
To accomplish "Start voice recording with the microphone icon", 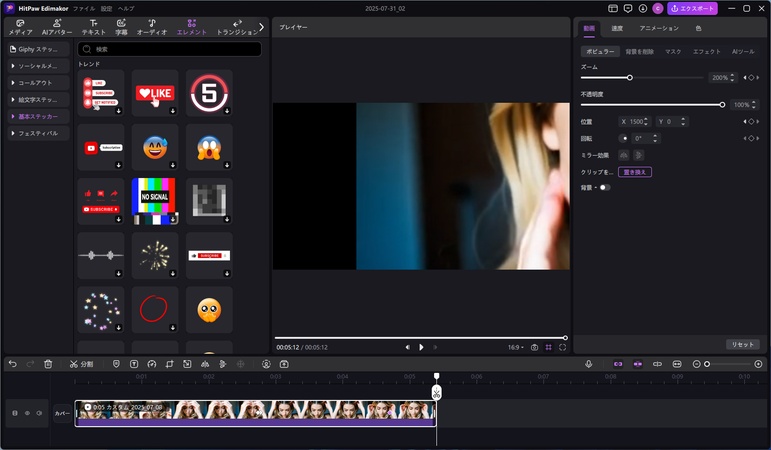I will pyautogui.click(x=589, y=364).
